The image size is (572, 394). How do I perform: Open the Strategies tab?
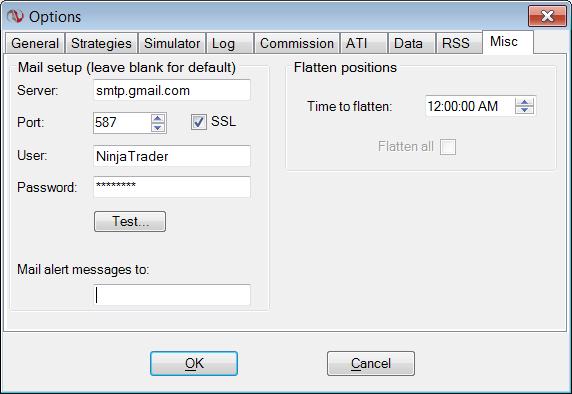101,43
